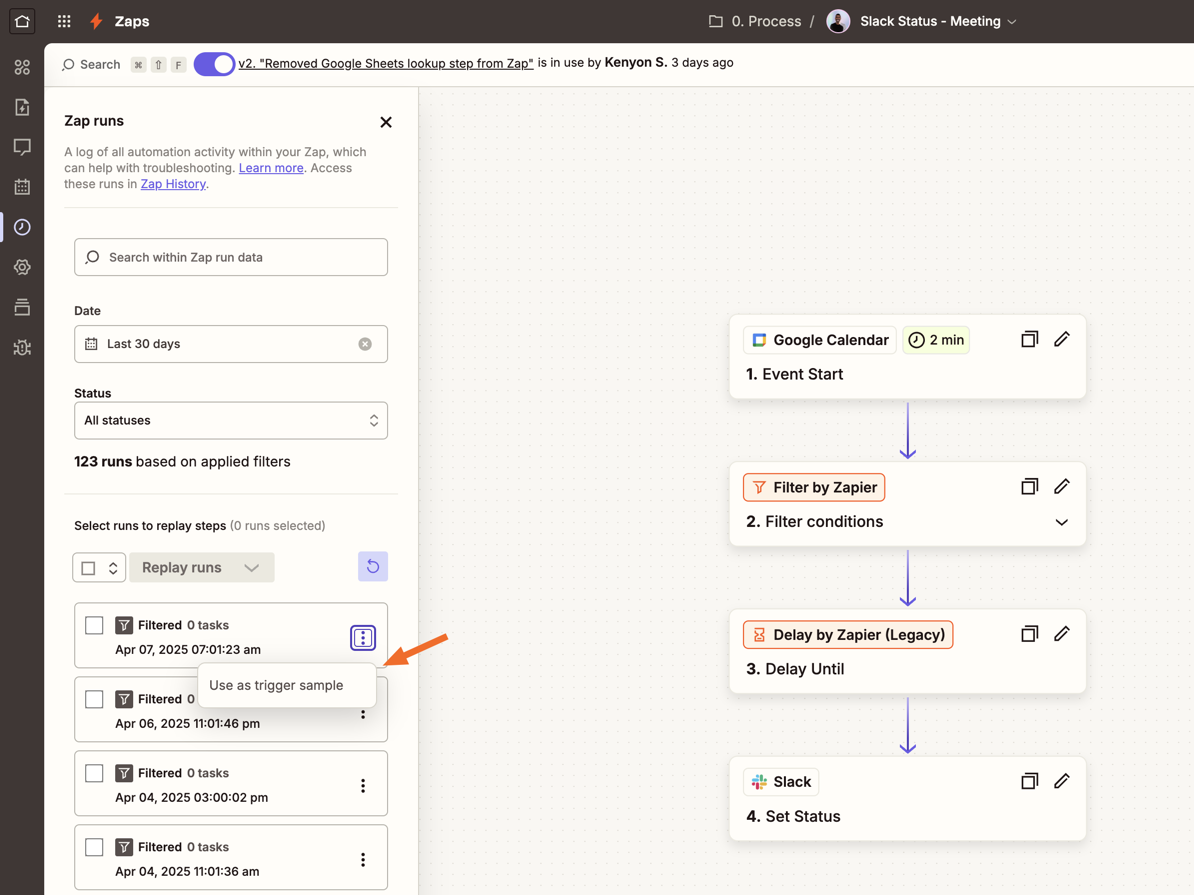
Task: Open the home icon in the top bar
Action: click(22, 21)
